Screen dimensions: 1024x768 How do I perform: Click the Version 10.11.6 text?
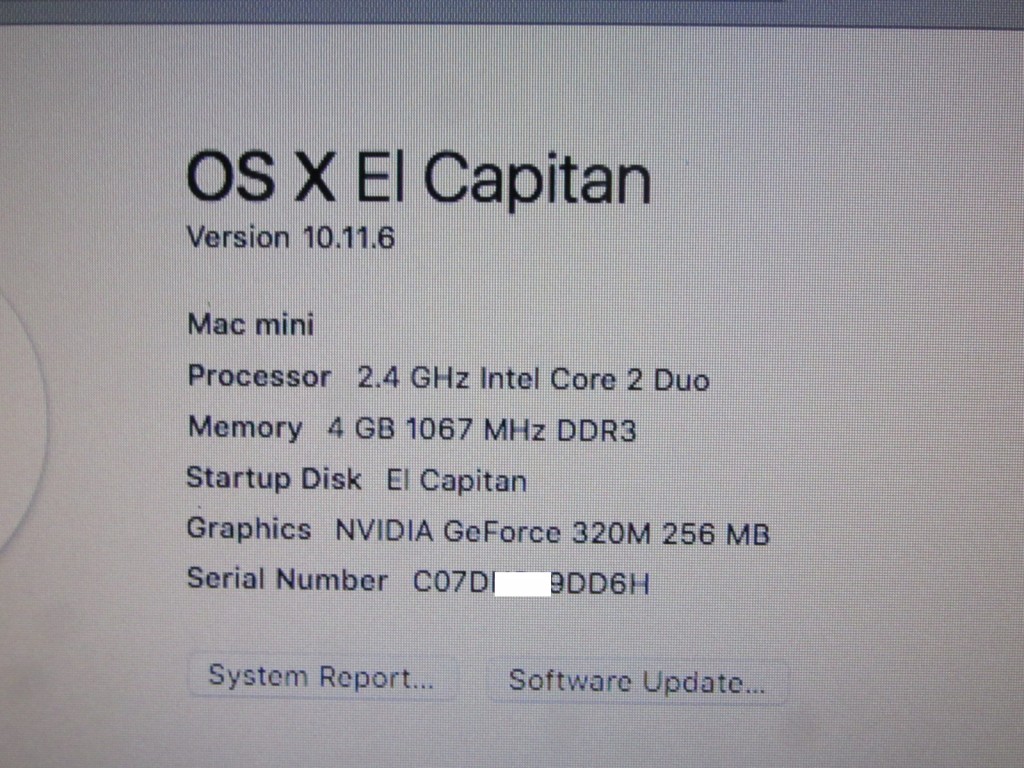pyautogui.click(x=291, y=237)
